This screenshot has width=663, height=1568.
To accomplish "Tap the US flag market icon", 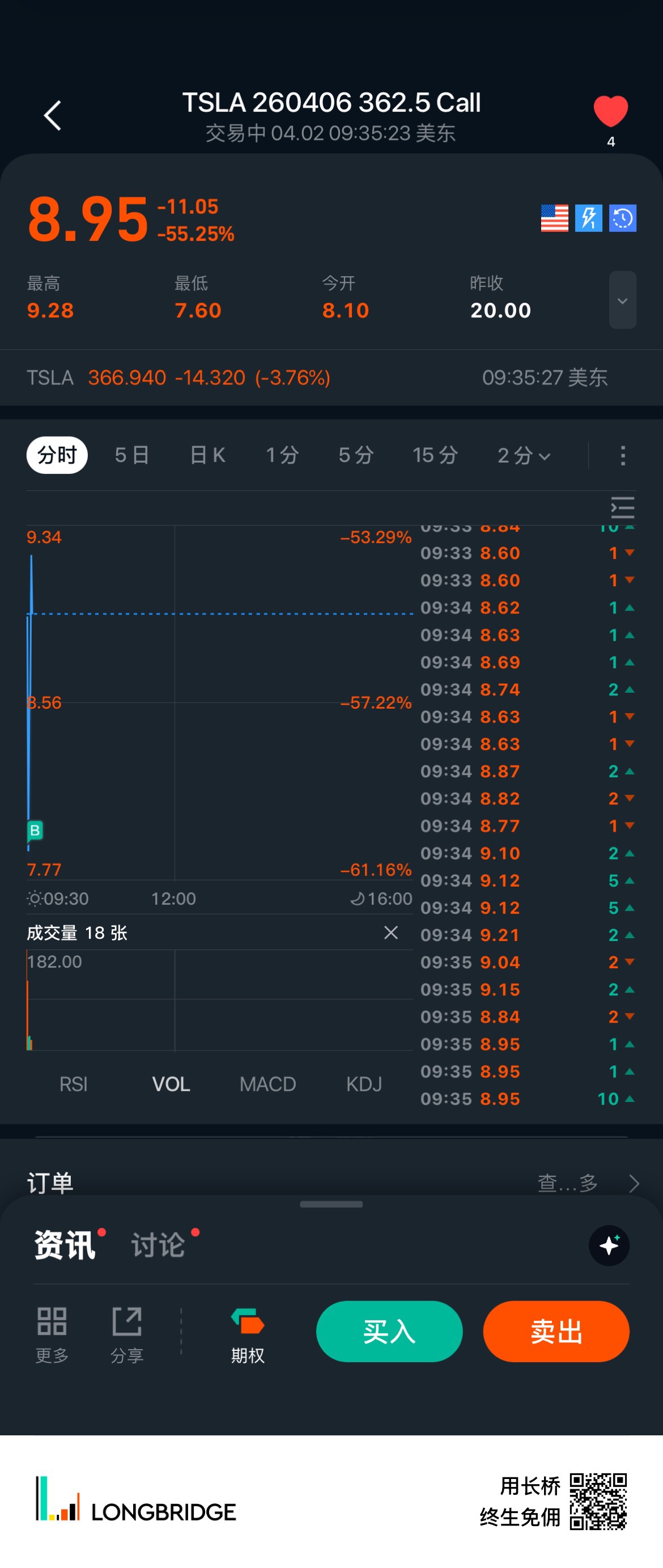I will [554, 218].
